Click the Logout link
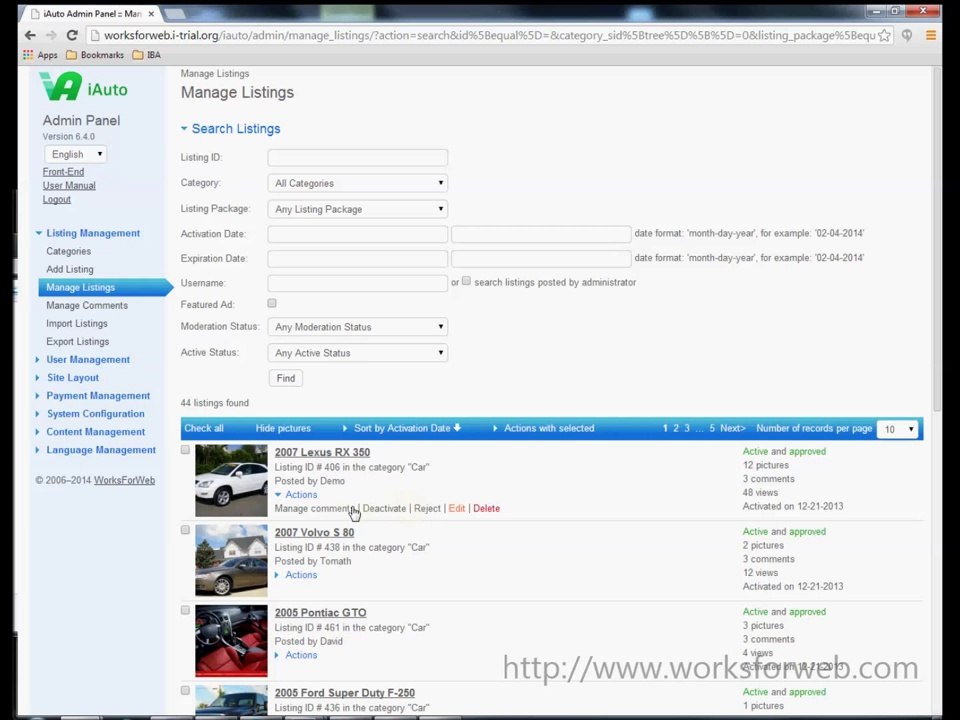The image size is (960, 720). tap(57, 200)
